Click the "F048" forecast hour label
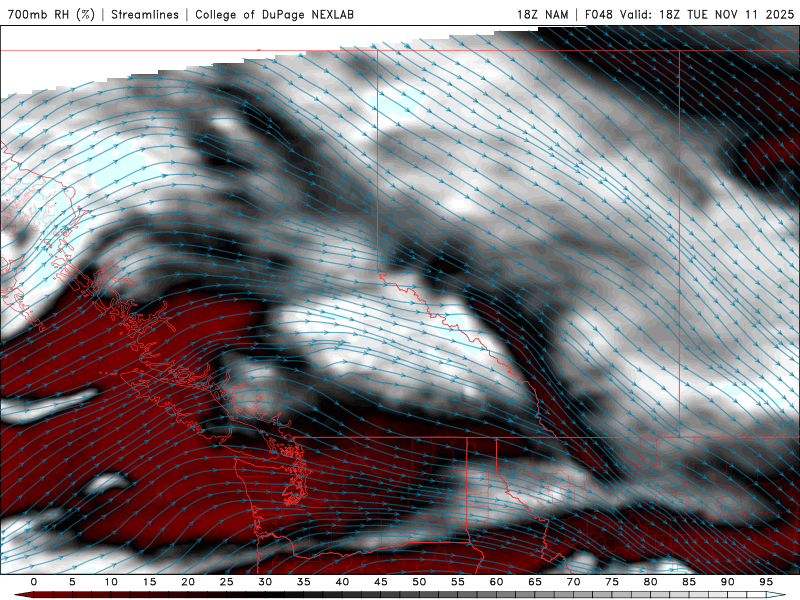Viewport: 800px width, 600px height. [x=599, y=14]
